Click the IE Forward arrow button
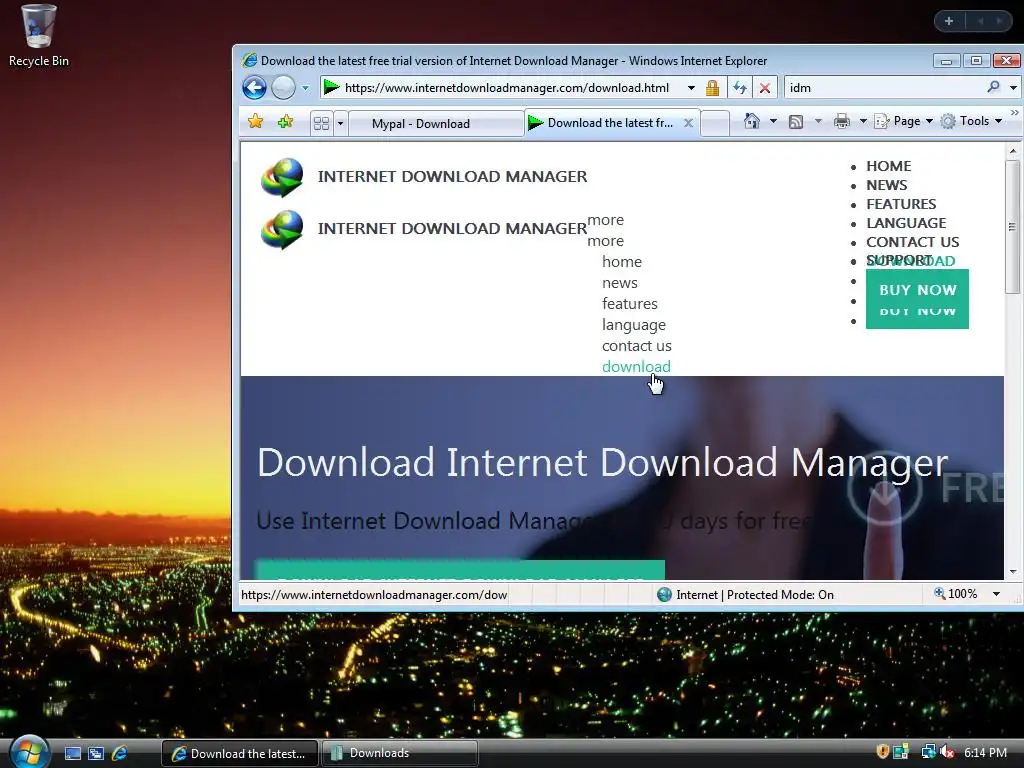This screenshot has height=768, width=1024. pos(283,88)
